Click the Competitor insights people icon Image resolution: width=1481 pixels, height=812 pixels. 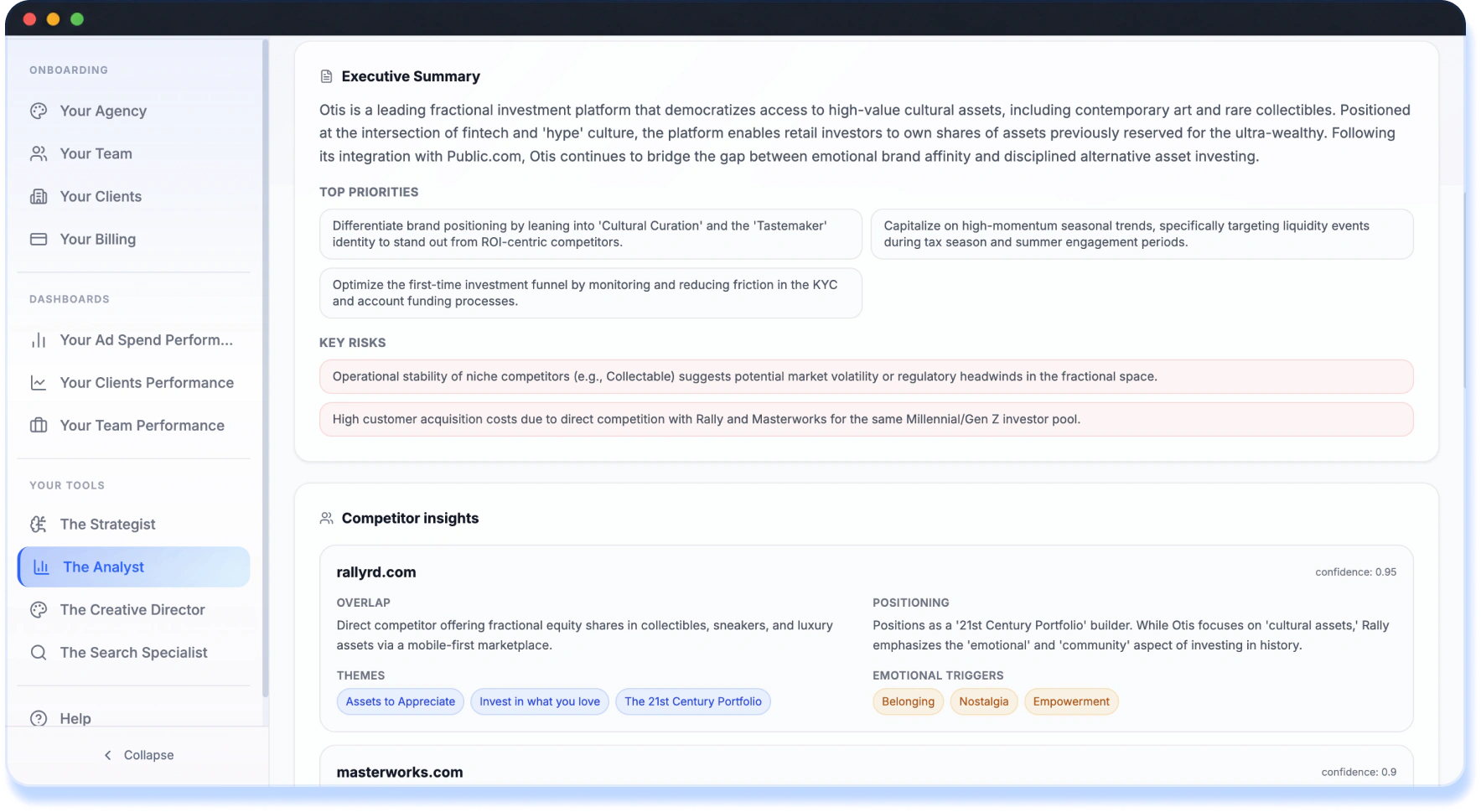327,518
